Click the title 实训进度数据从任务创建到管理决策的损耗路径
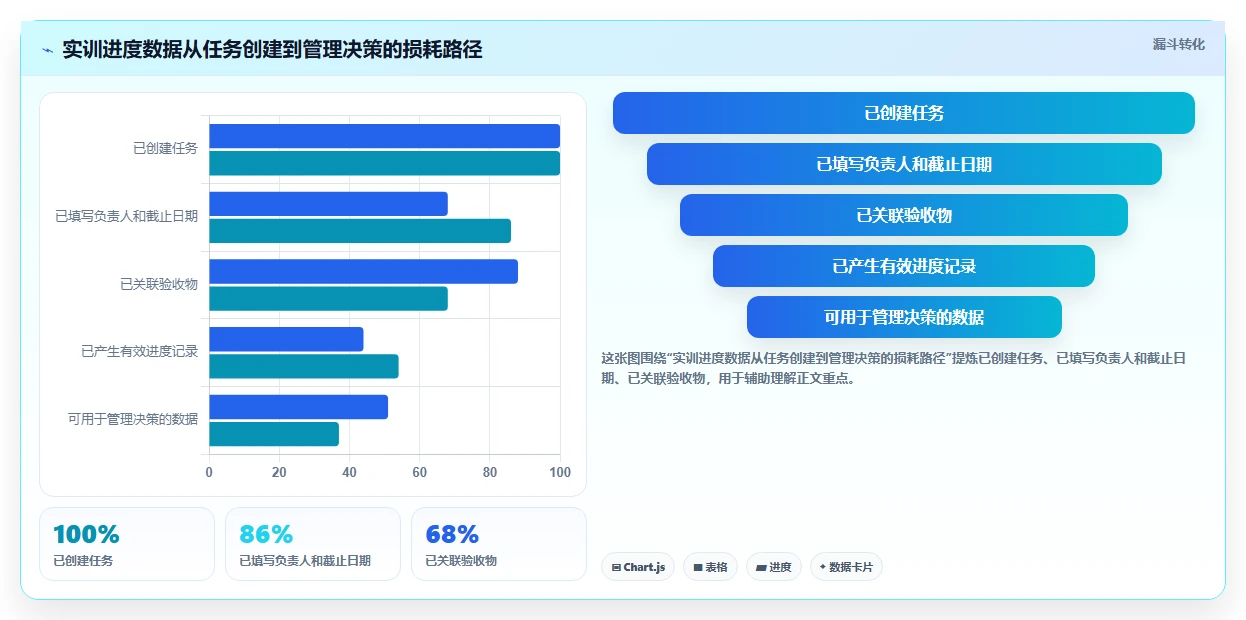 (x=272, y=50)
